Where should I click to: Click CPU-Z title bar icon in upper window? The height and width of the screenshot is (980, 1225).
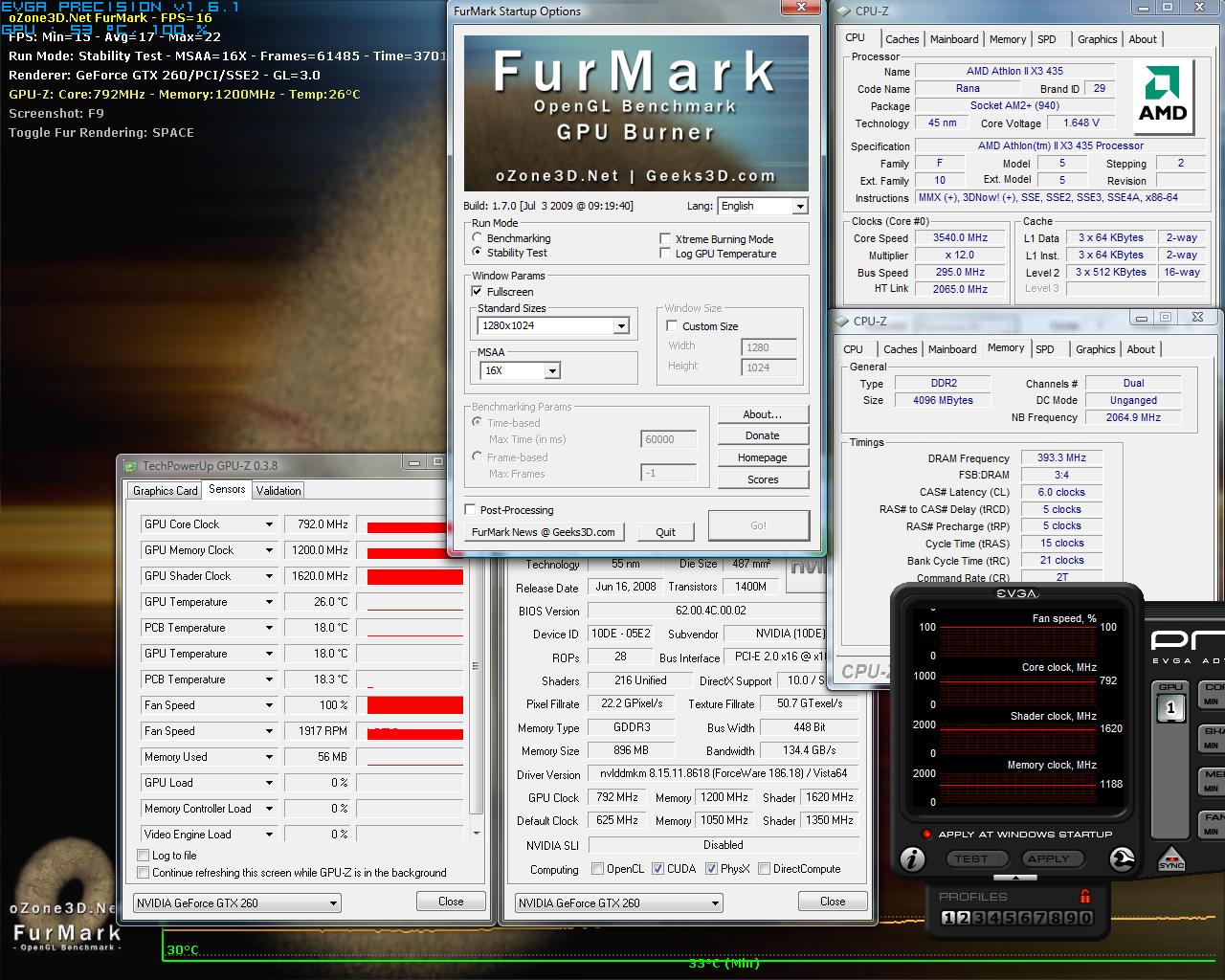click(x=843, y=11)
